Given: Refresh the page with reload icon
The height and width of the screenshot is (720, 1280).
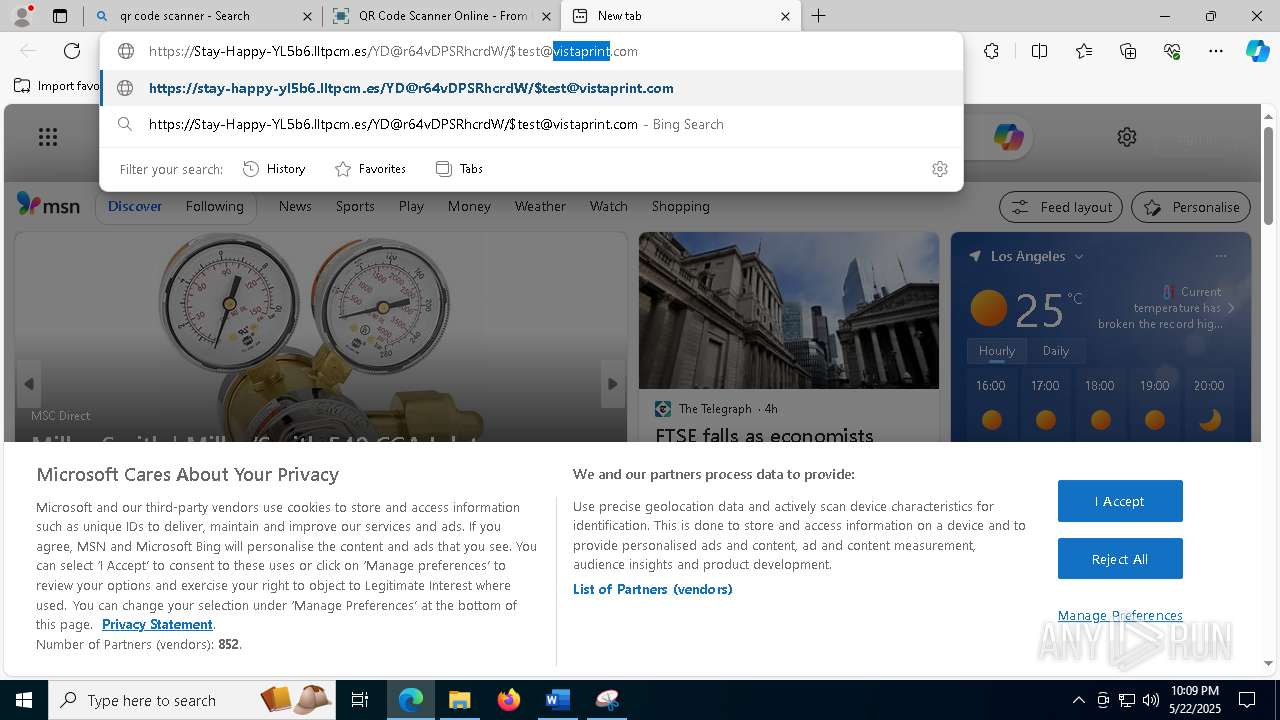Looking at the screenshot, I should (x=72, y=51).
